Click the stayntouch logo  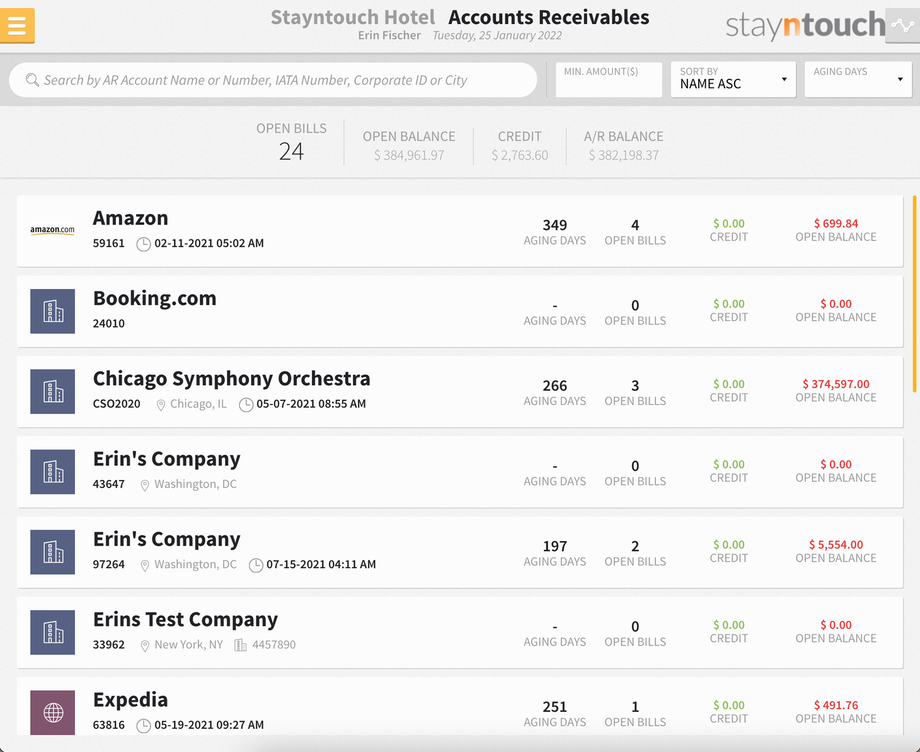click(805, 25)
